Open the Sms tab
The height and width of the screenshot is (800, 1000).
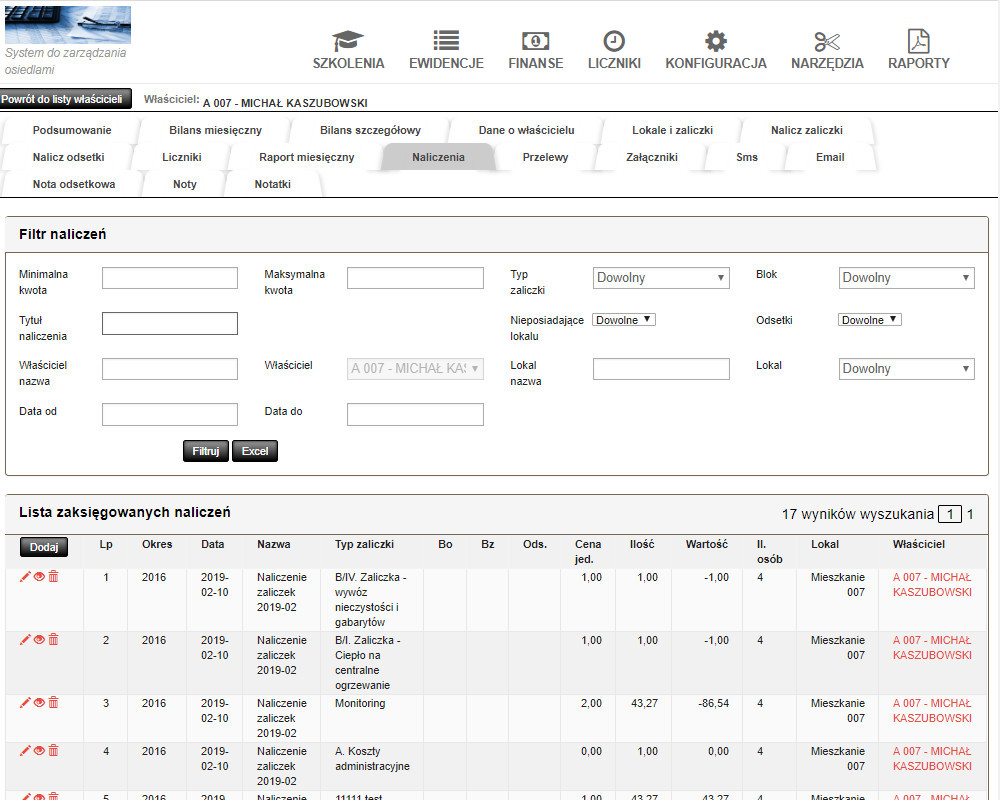[747, 157]
